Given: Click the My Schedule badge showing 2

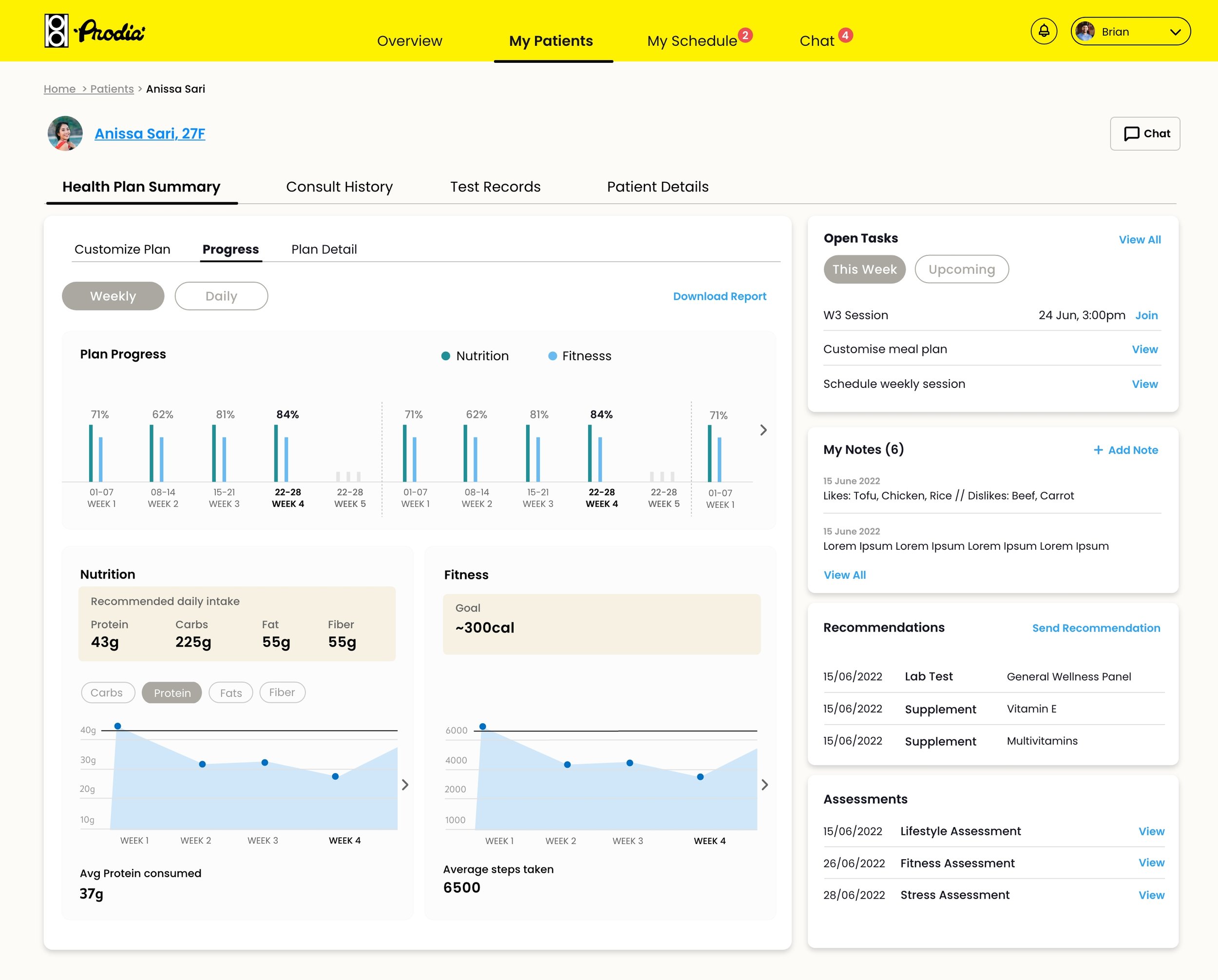Looking at the screenshot, I should pyautogui.click(x=746, y=35).
